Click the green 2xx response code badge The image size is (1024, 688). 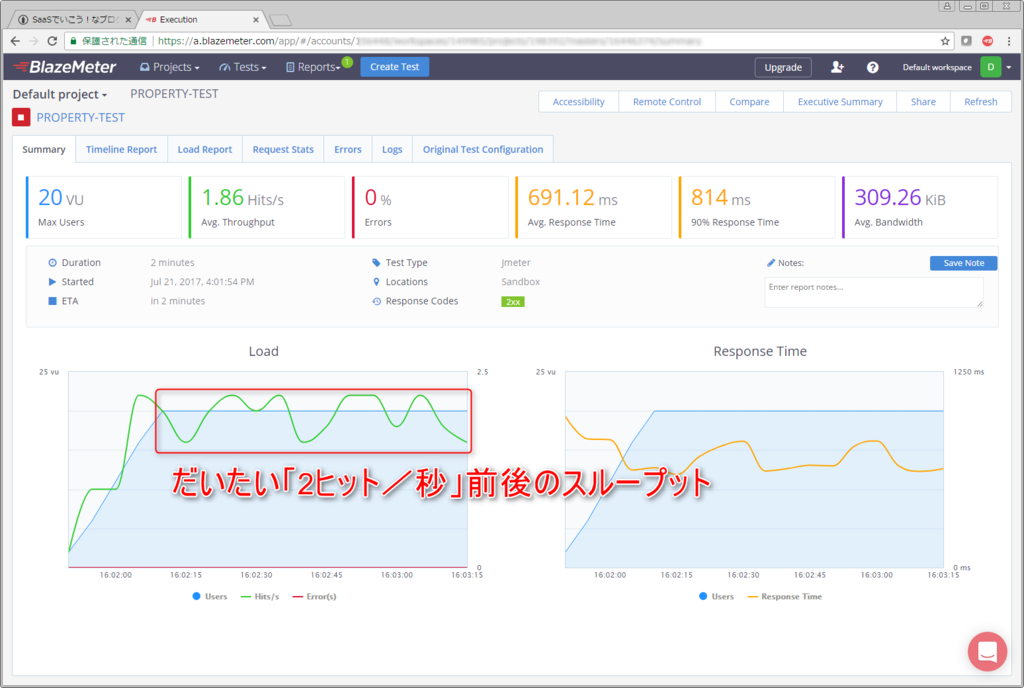513,302
